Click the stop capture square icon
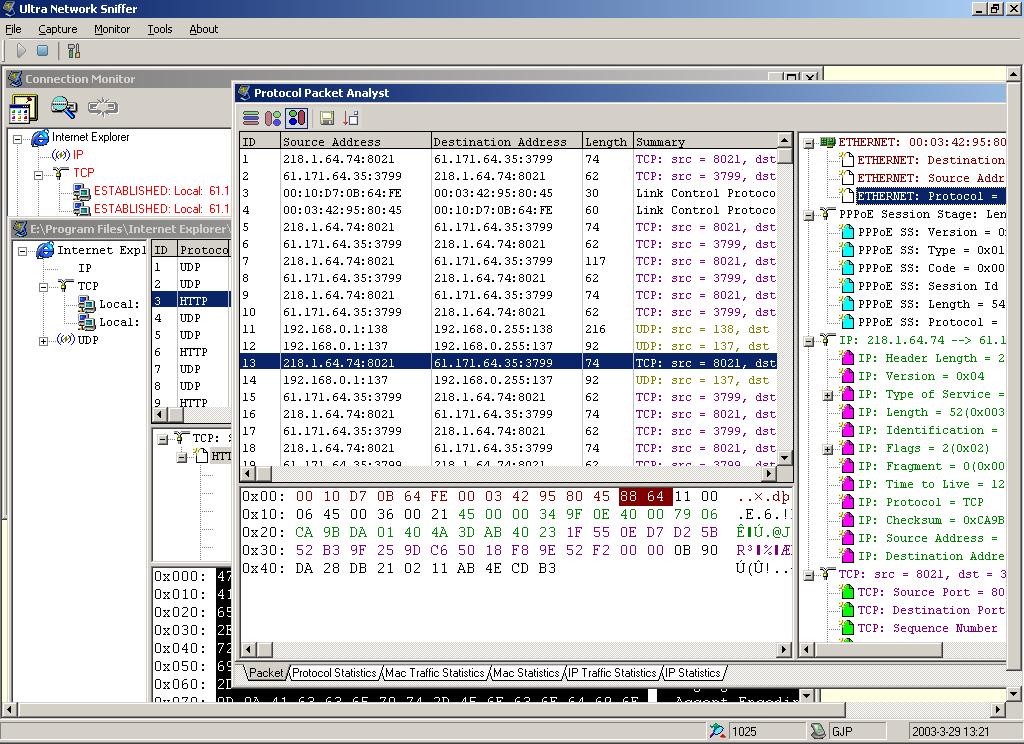This screenshot has height=744, width=1024. pos(43,51)
